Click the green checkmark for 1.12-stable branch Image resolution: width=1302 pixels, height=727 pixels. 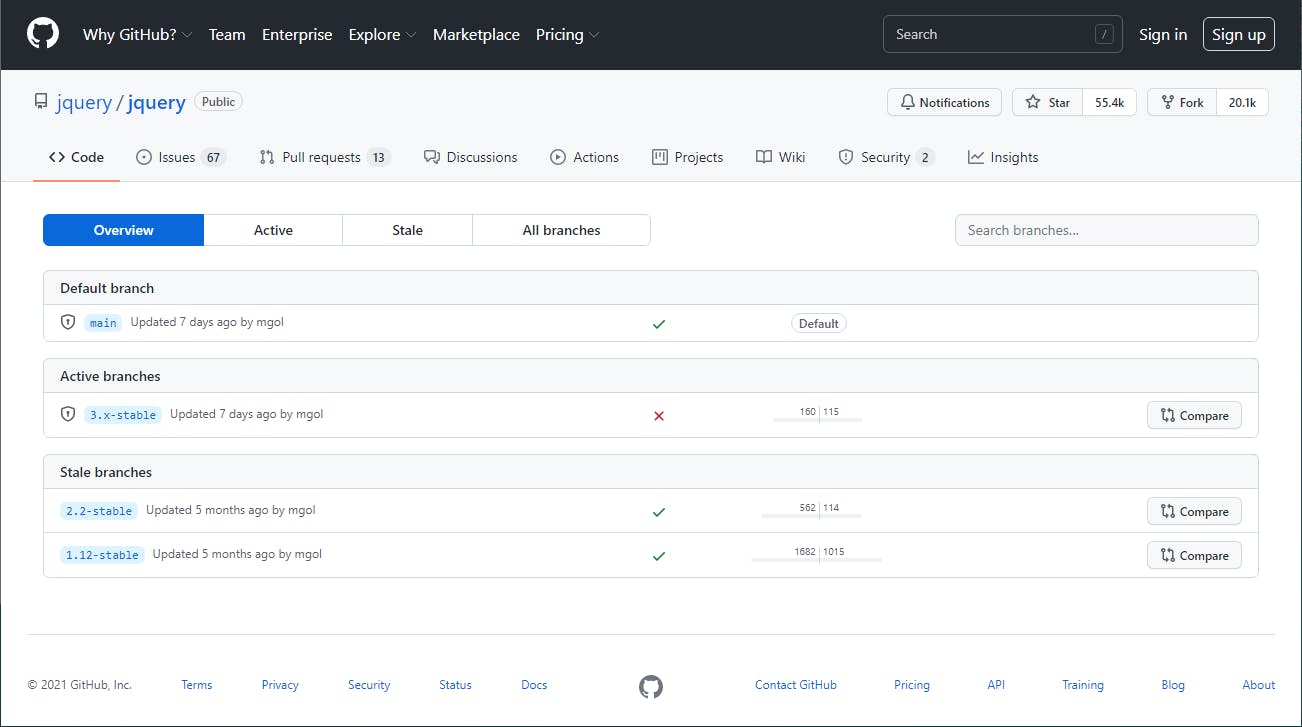[659, 556]
